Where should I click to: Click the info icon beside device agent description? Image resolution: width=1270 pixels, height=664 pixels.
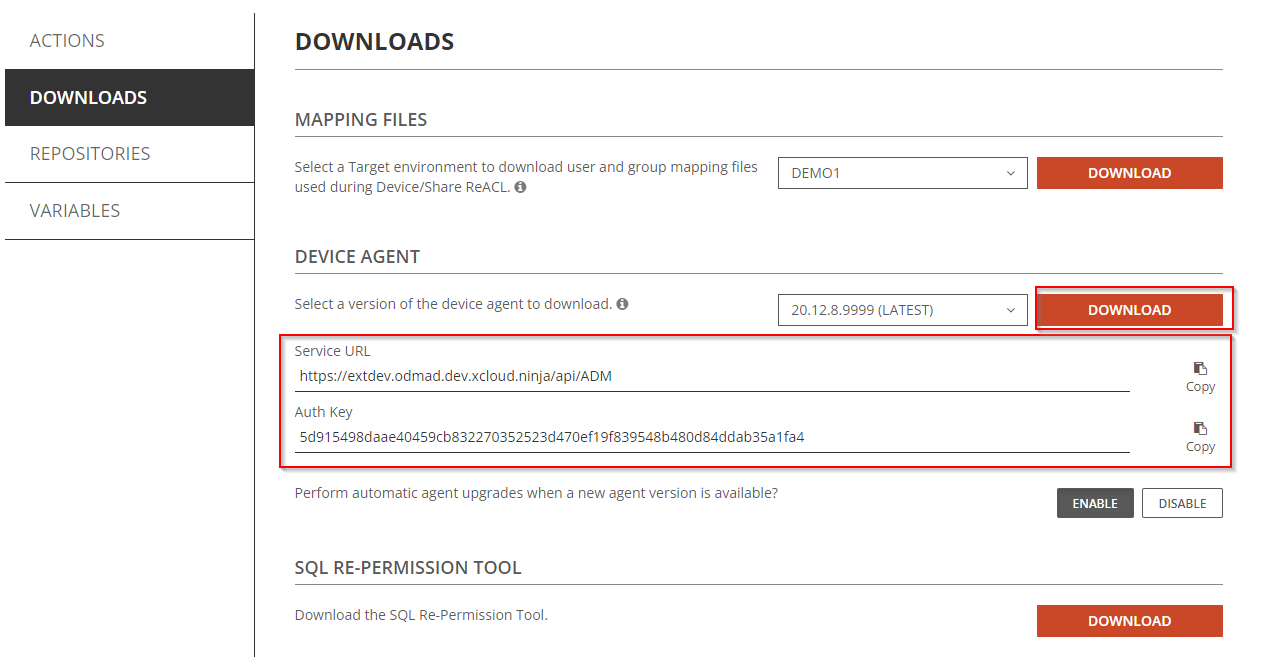(622, 304)
